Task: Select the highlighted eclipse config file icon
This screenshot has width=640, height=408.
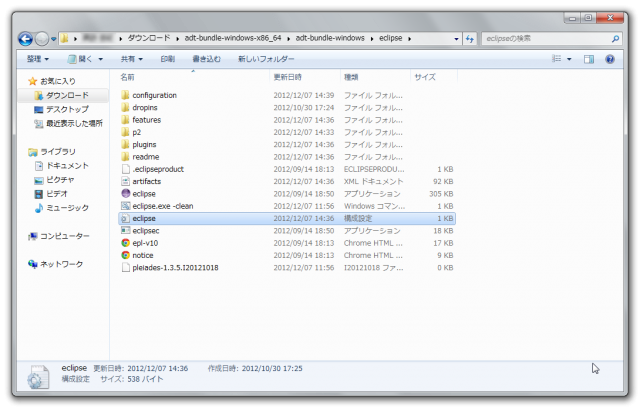Action: click(125, 218)
